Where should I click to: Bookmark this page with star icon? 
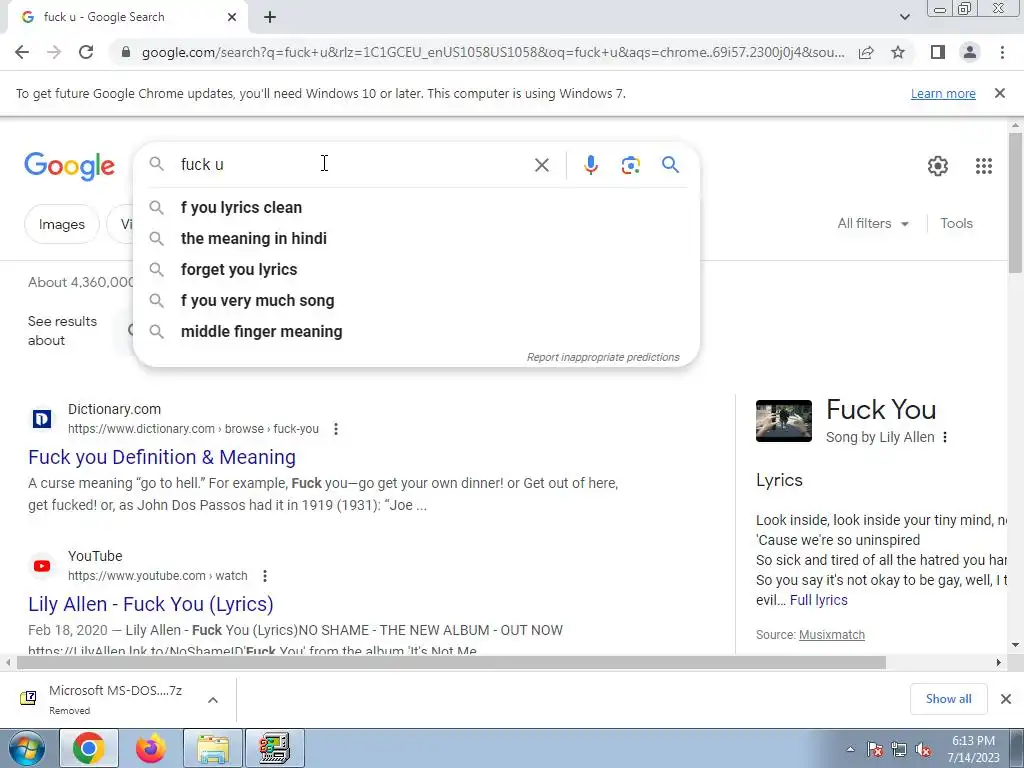pos(898,52)
